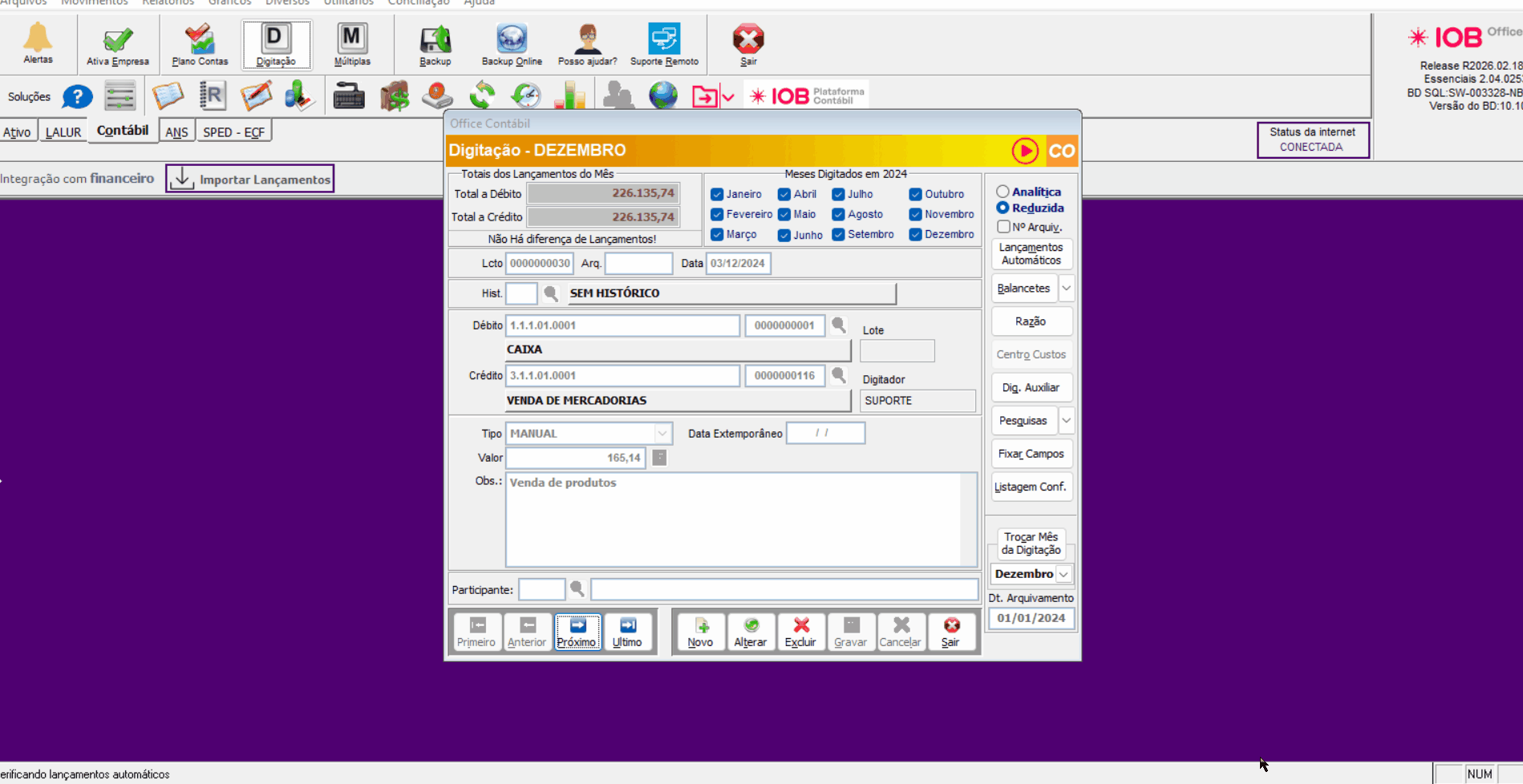Click the Excluir red X button
Screen dimensions: 1523x784
(x=800, y=632)
